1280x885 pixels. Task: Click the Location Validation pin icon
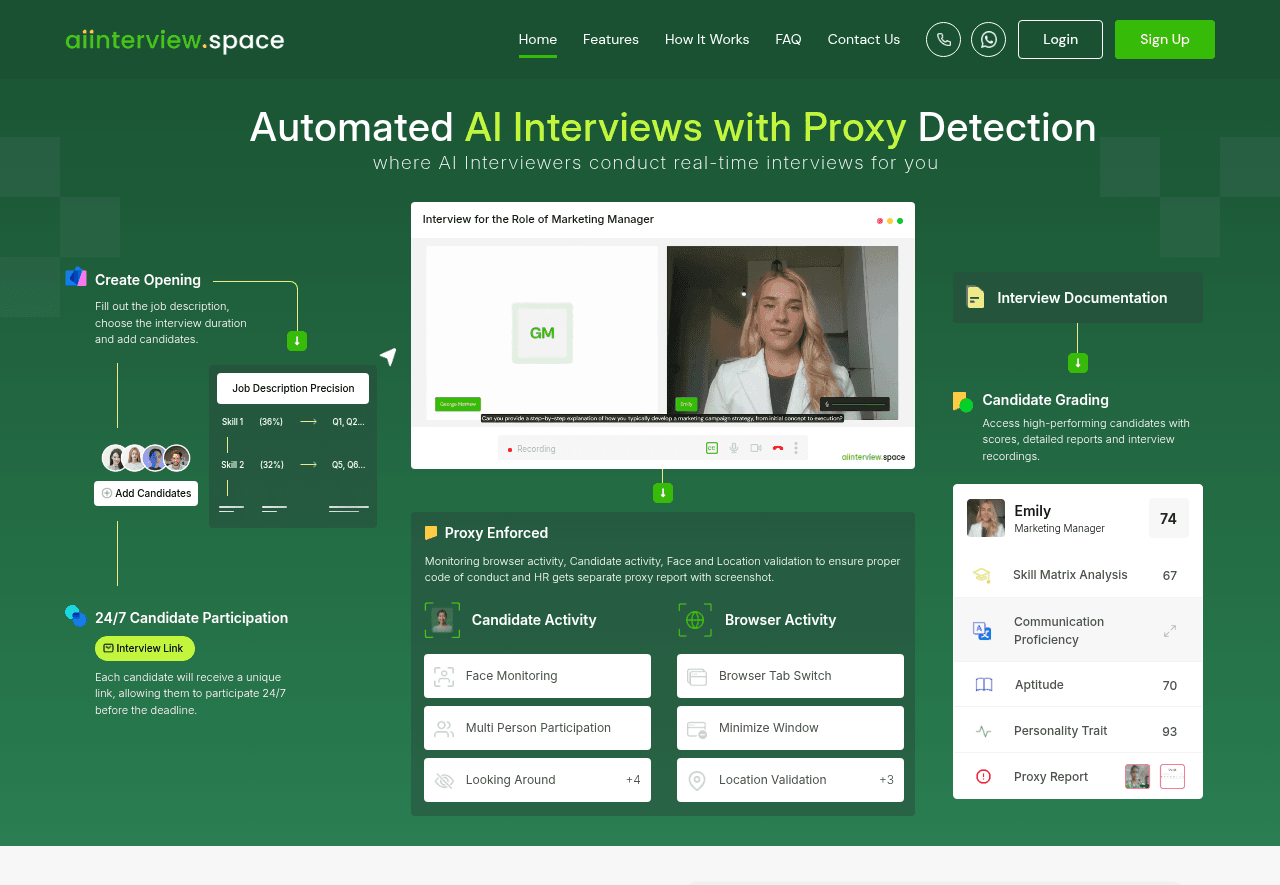[x=697, y=781]
